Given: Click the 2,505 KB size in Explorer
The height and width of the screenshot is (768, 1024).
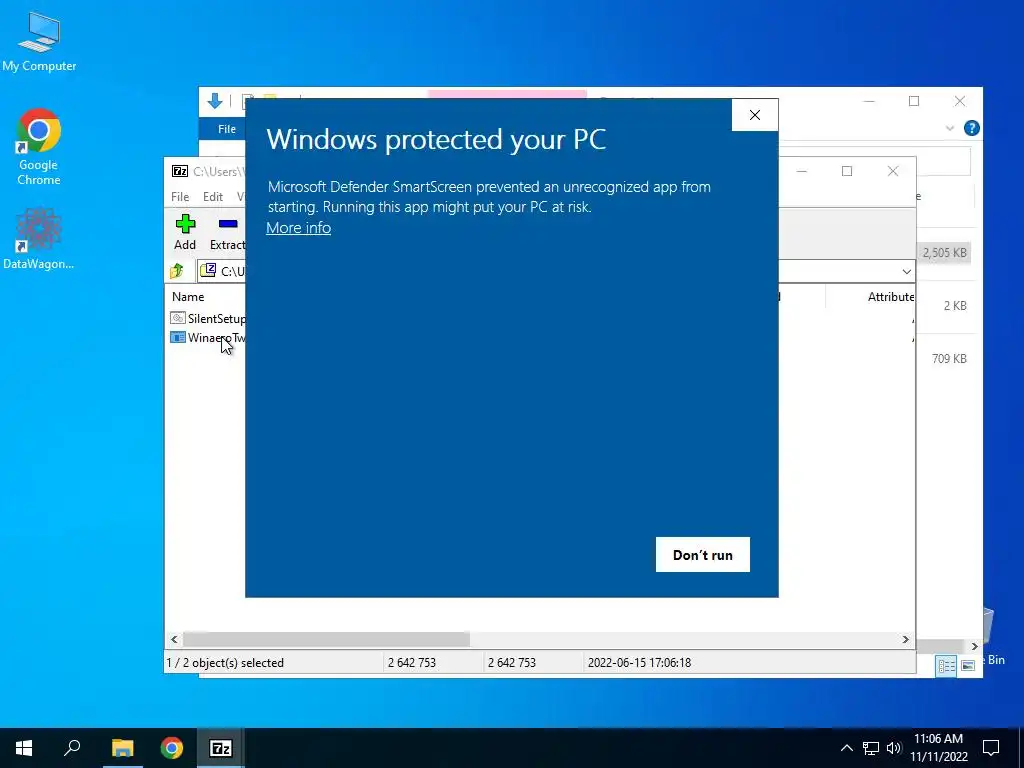Looking at the screenshot, I should pos(944,253).
